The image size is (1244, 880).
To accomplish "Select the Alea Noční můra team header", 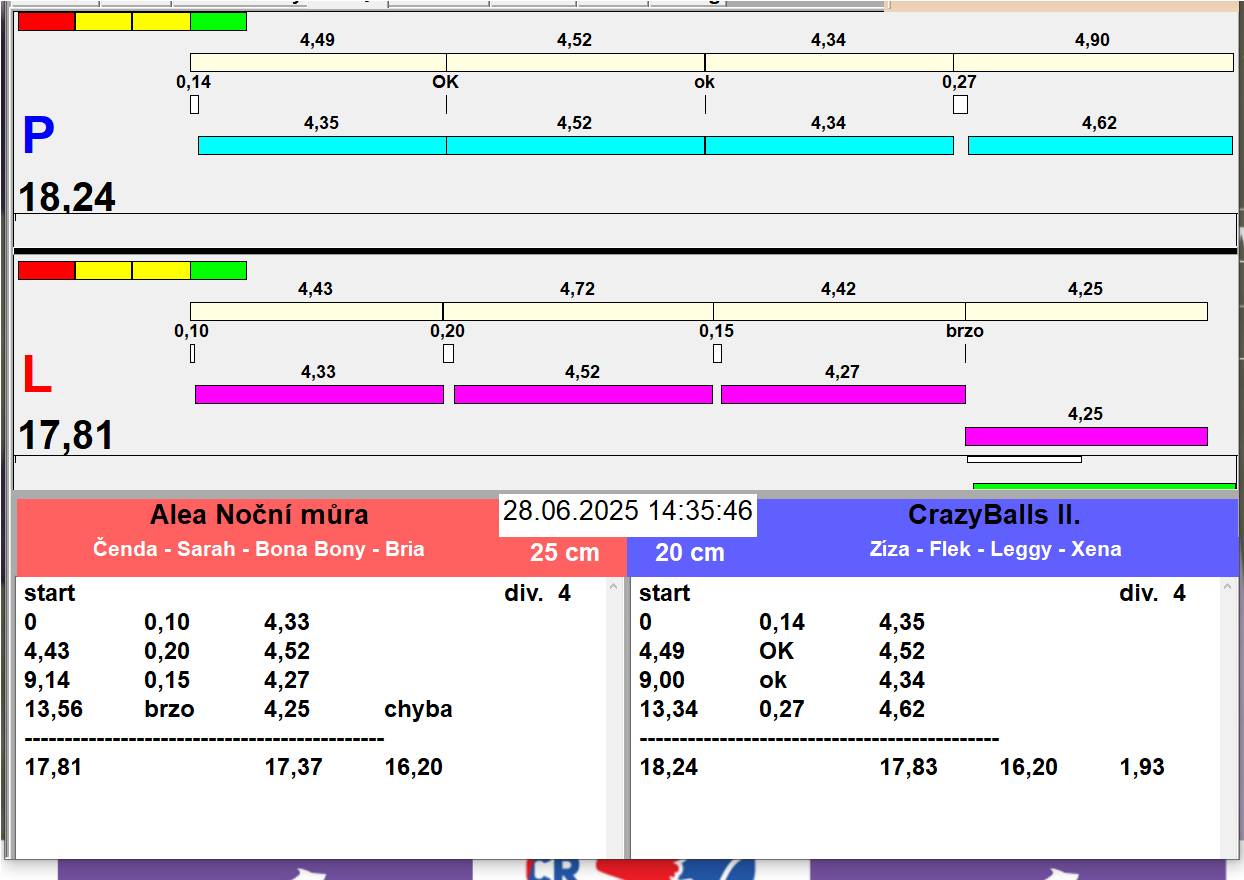I will (x=259, y=515).
